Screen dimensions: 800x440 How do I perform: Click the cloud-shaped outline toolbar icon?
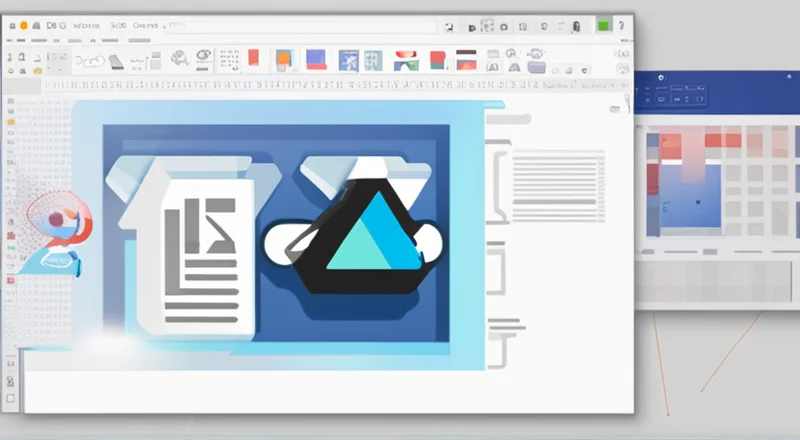tap(90, 61)
